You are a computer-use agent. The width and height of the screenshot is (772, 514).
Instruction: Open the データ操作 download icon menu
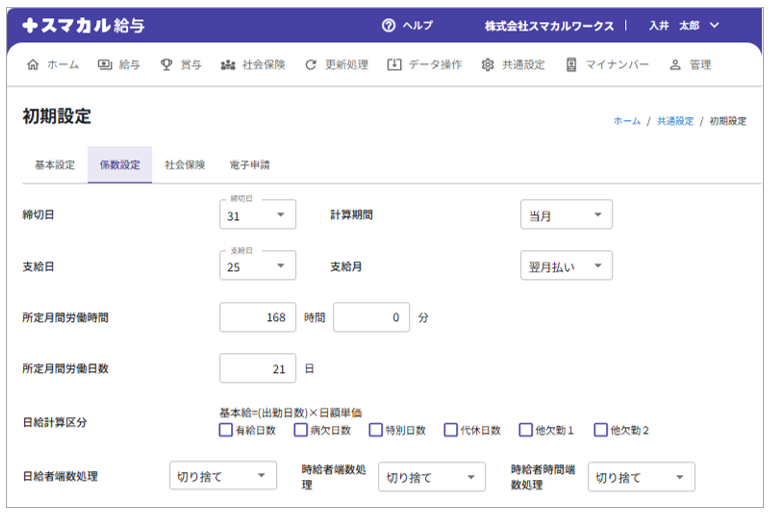pos(394,65)
